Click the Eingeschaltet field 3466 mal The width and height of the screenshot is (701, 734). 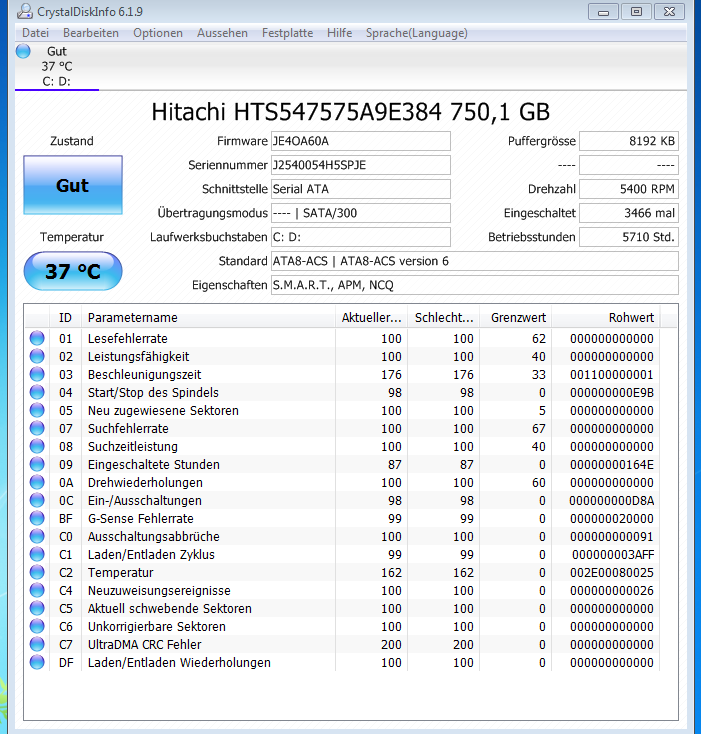pos(629,213)
